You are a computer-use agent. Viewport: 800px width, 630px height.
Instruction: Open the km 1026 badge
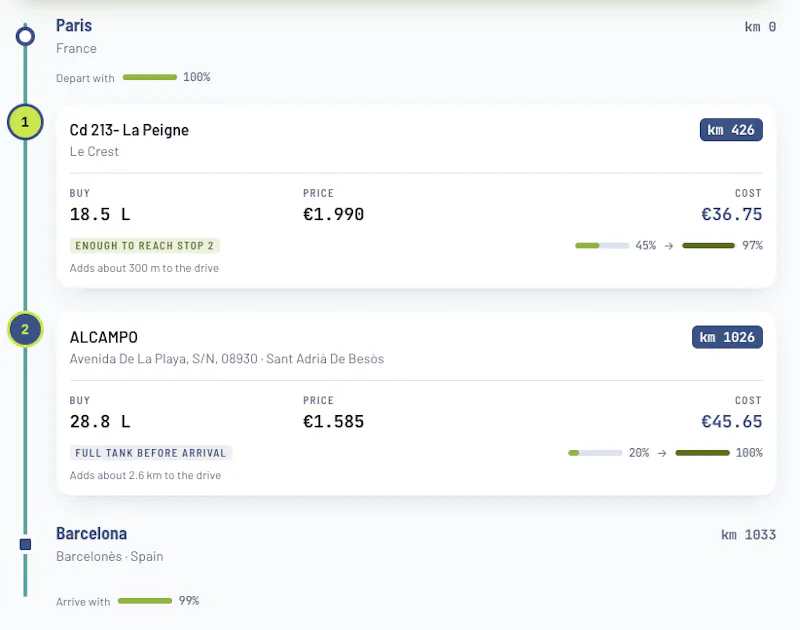(x=727, y=337)
